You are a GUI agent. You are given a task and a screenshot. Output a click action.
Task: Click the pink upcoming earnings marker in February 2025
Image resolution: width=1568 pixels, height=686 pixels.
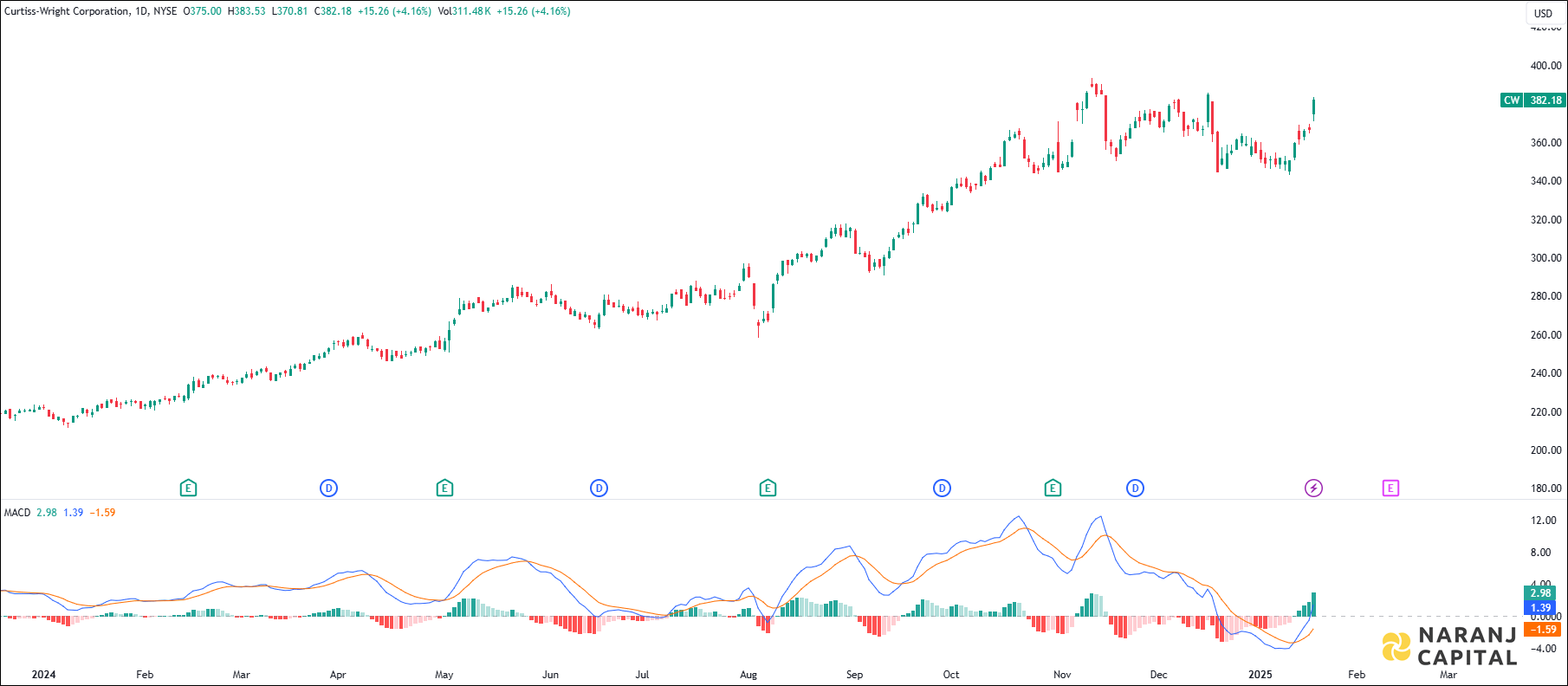point(1390,489)
